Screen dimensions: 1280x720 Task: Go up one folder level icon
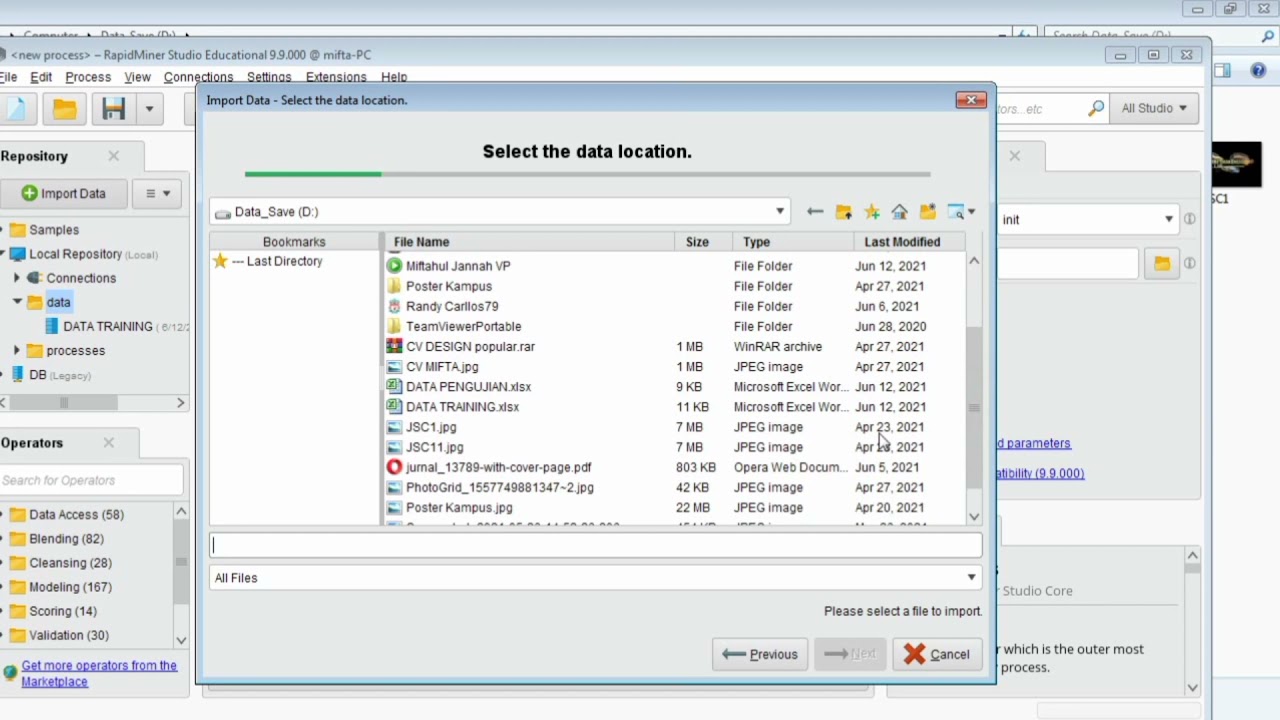843,212
